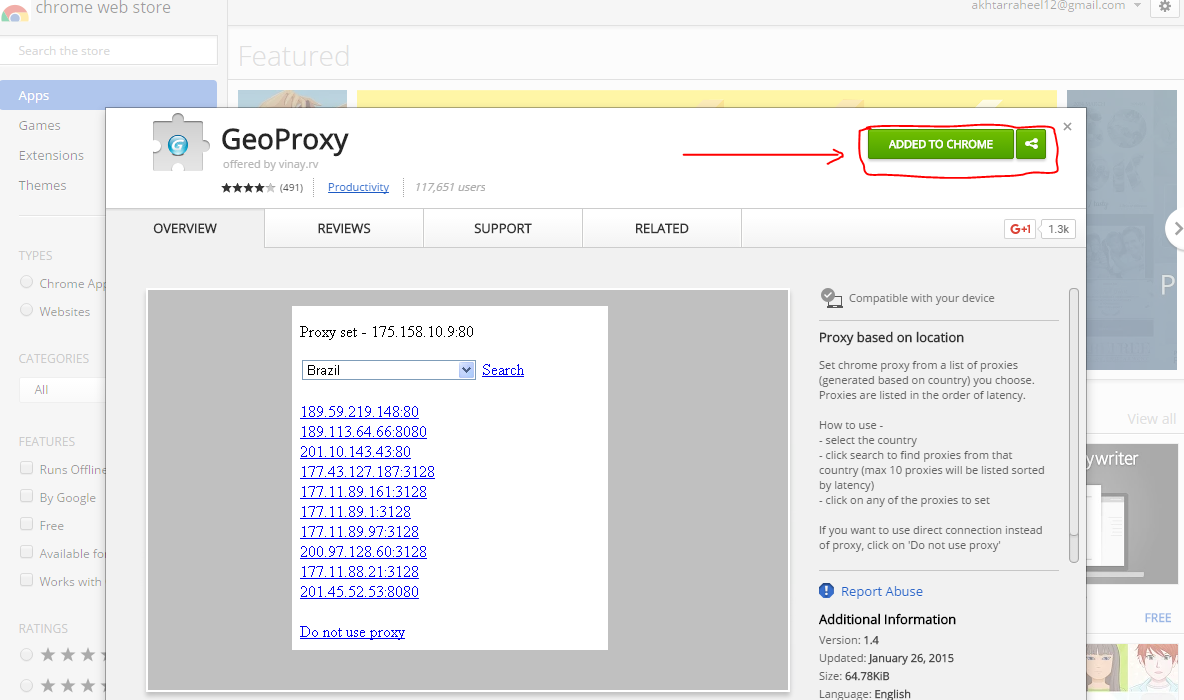Image resolution: width=1184 pixels, height=700 pixels.
Task: Open the settings gear icon
Action: (1164, 6)
